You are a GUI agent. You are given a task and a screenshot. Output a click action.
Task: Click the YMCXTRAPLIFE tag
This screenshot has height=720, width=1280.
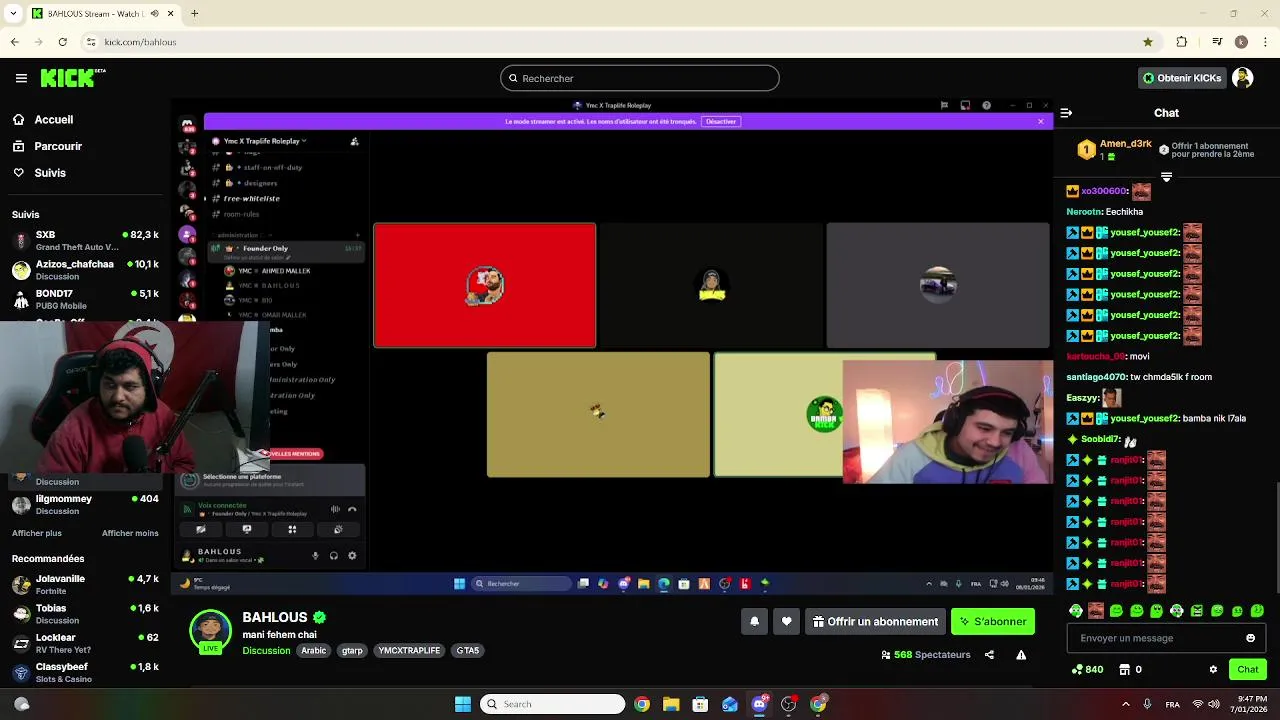(x=409, y=651)
